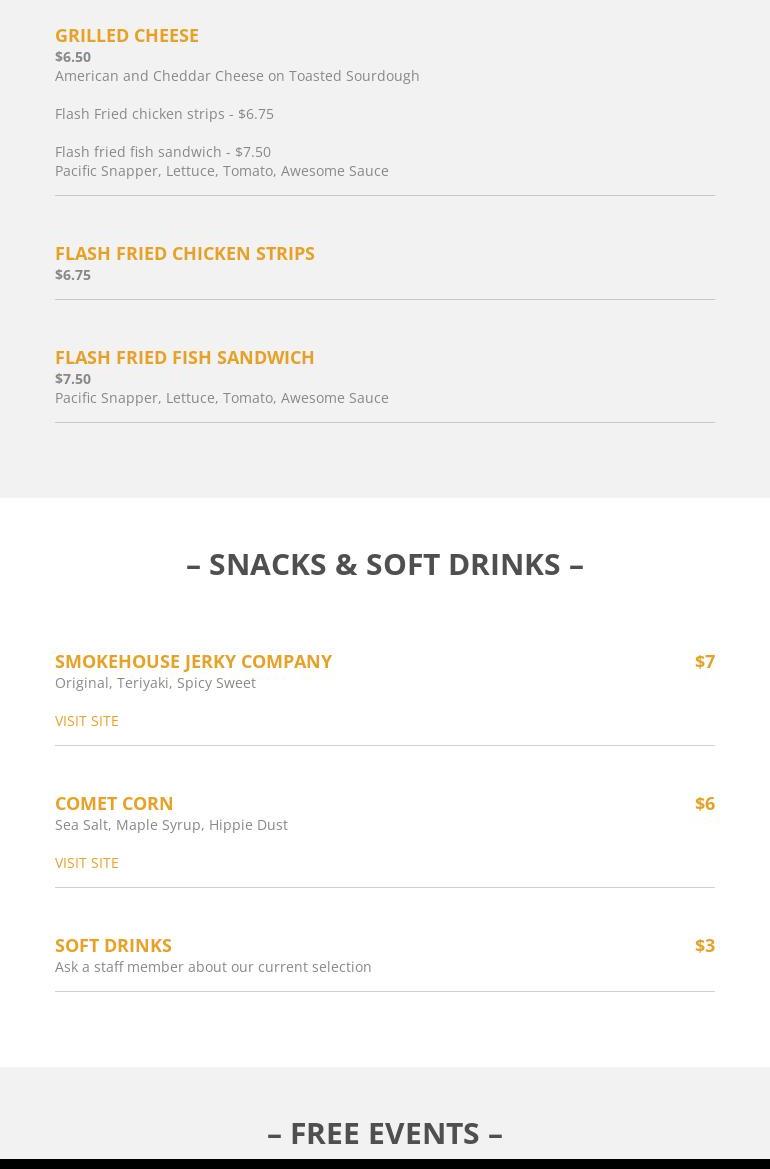Click the $3 price next to Soft Drinks
770x1169 pixels.
pos(704,945)
